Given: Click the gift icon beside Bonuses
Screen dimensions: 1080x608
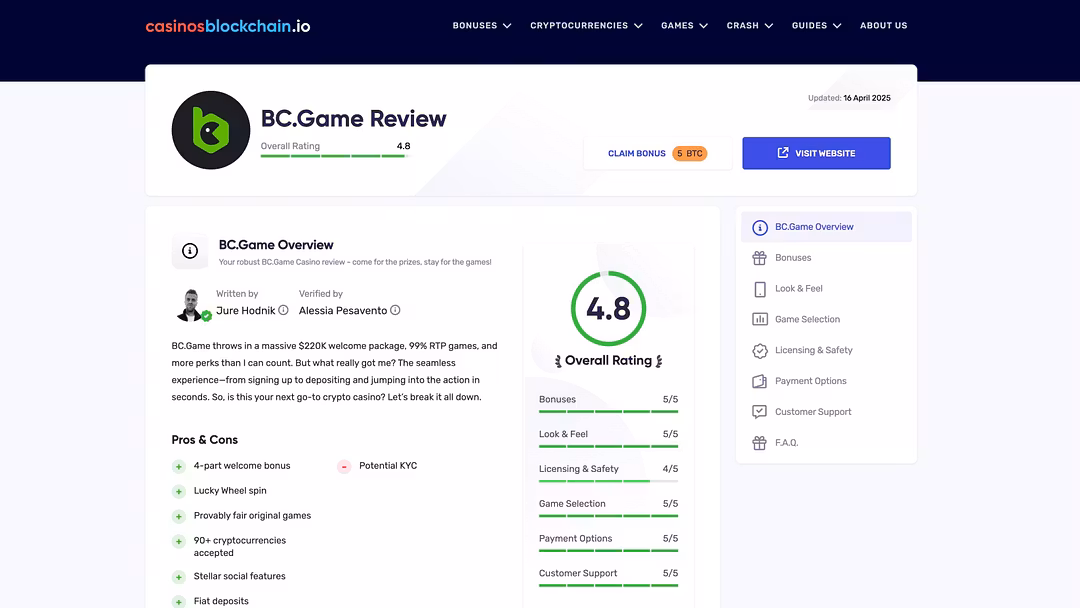Looking at the screenshot, I should (760, 258).
